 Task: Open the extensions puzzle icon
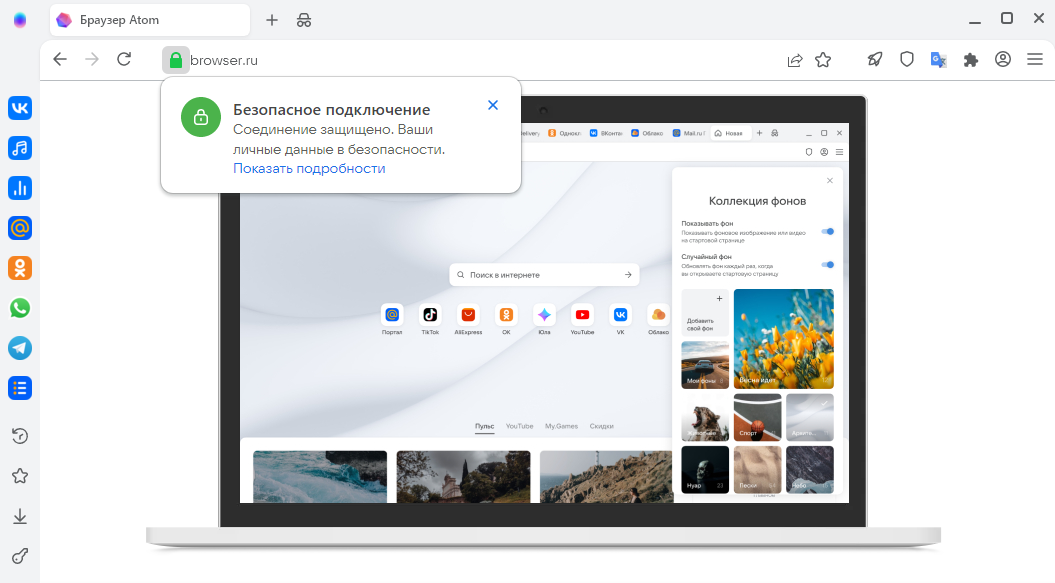point(970,59)
